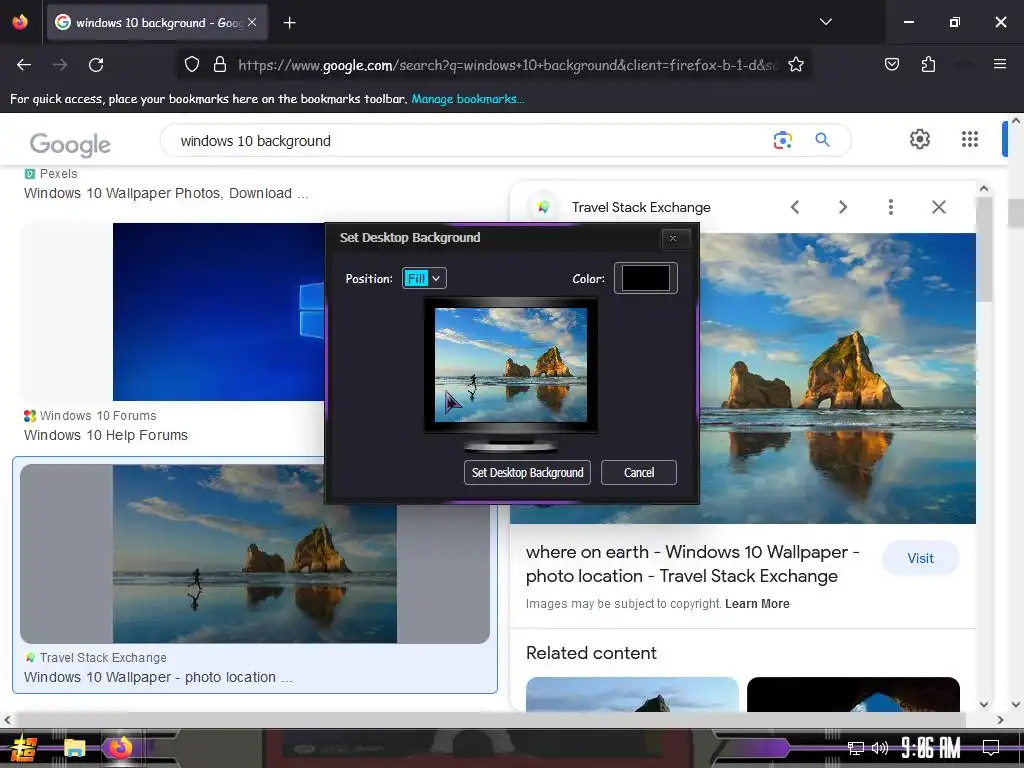This screenshot has height=768, width=1024.
Task: Click the Google search input field
Action: point(470,140)
